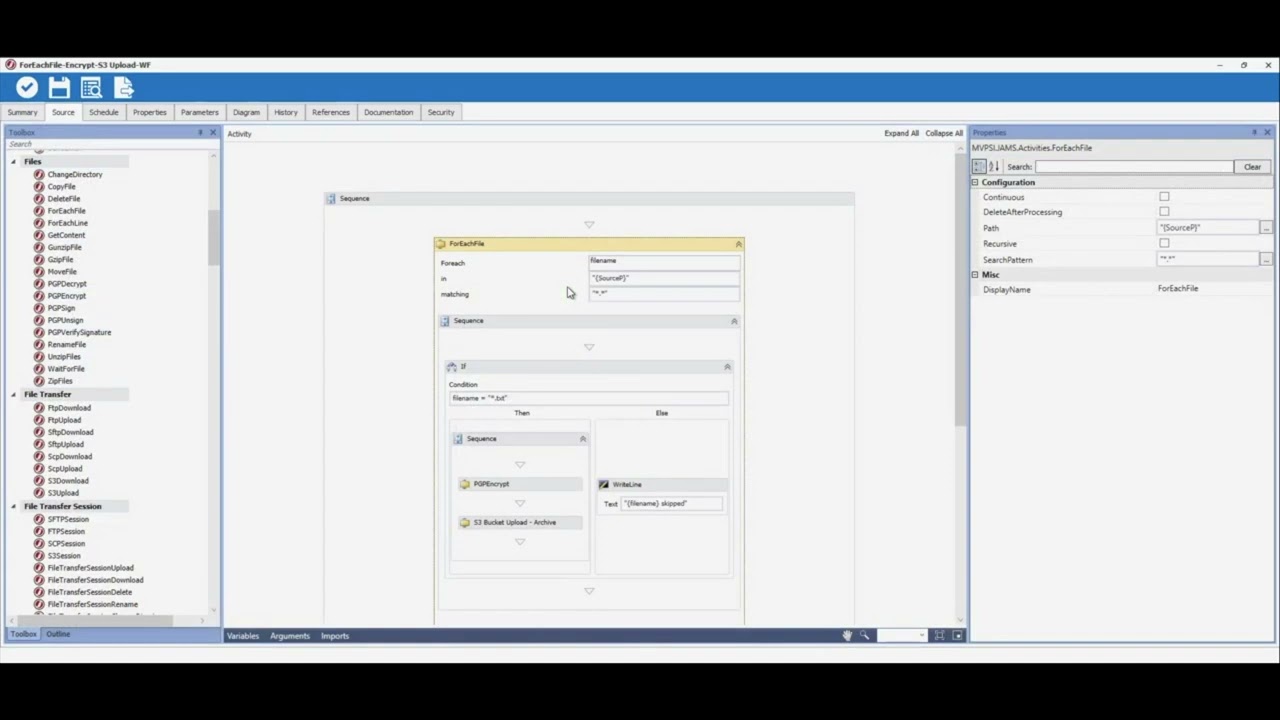Screen dimensions: 1280x720
Task: Select SFTPSession activity in the toolbox
Action: [68, 519]
